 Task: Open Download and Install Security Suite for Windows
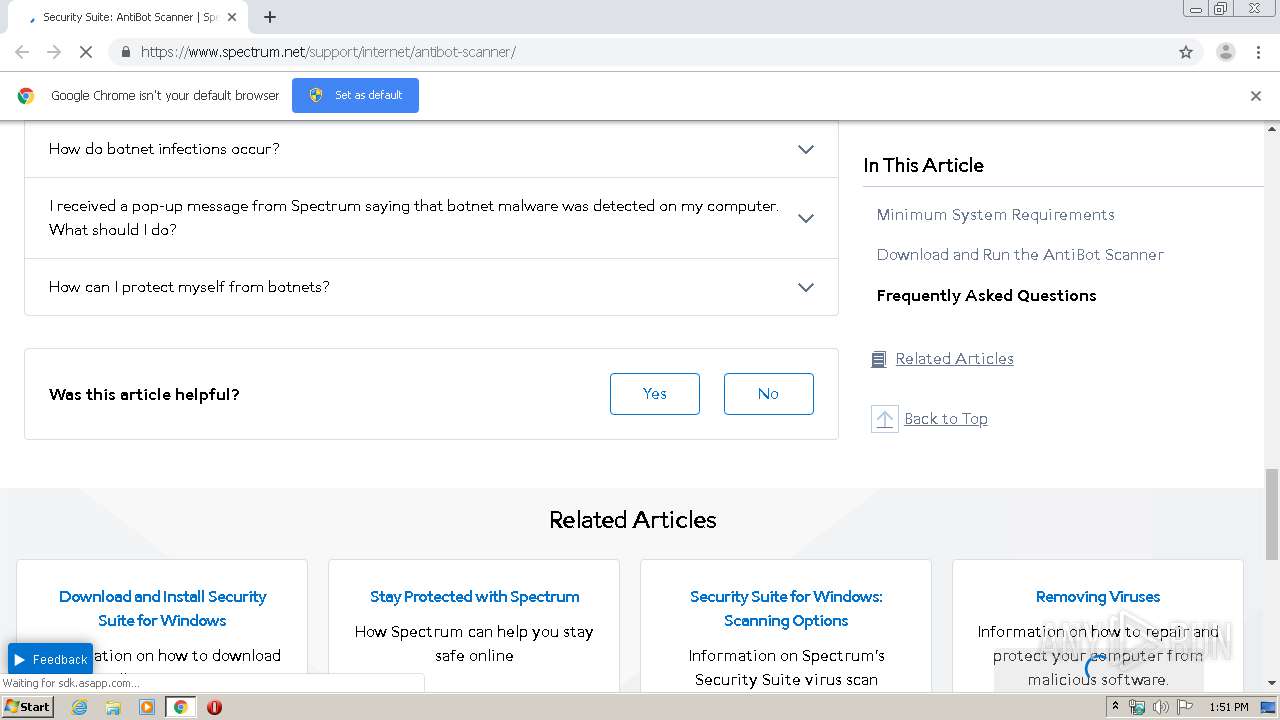(162, 609)
